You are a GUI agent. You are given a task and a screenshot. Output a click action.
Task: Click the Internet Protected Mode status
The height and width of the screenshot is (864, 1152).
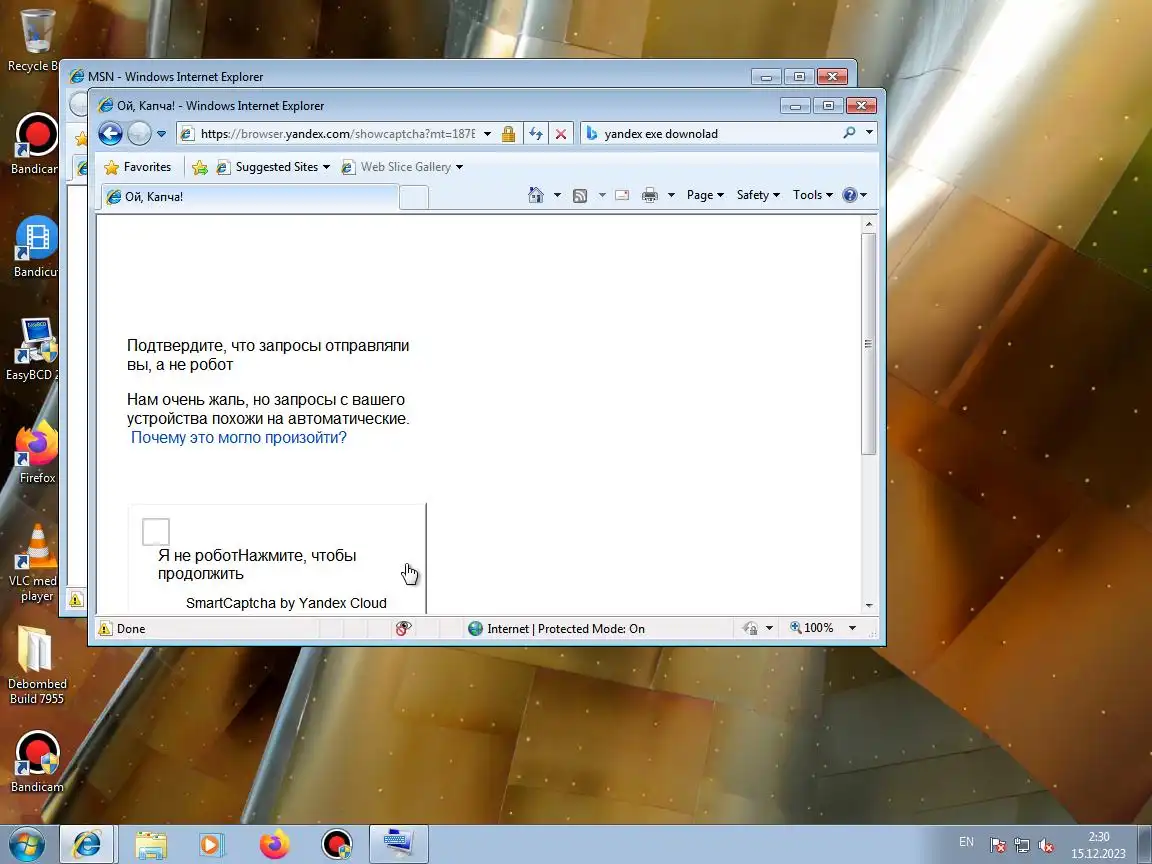556,629
